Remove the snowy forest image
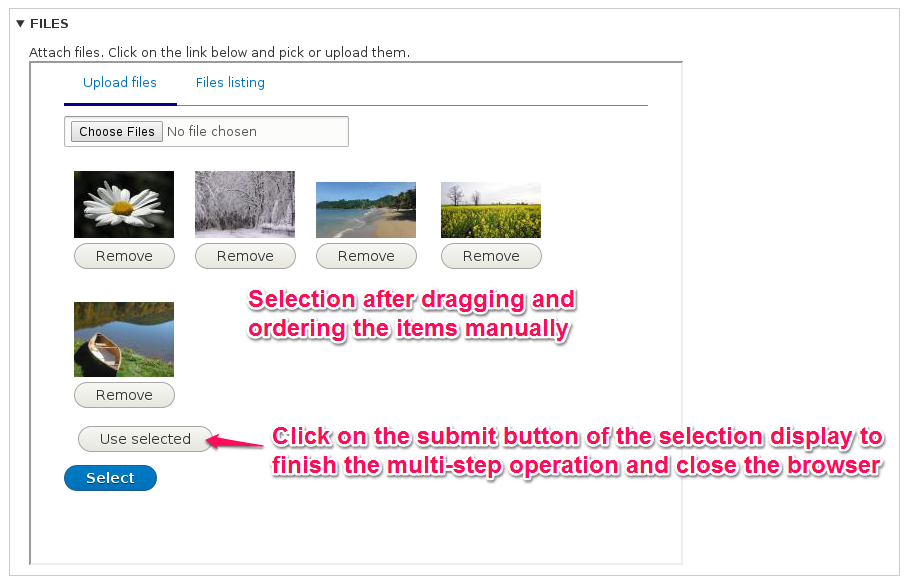 [245, 256]
